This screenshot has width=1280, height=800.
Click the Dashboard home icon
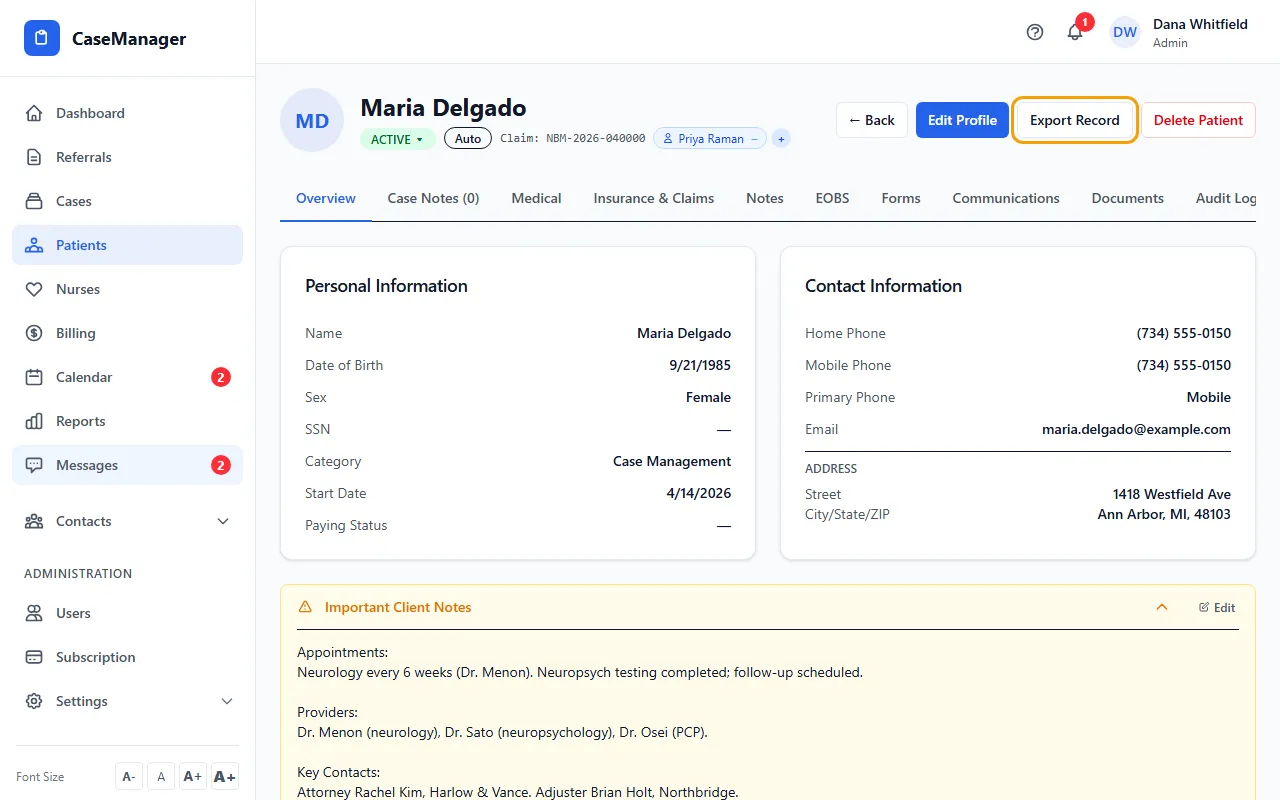34,113
